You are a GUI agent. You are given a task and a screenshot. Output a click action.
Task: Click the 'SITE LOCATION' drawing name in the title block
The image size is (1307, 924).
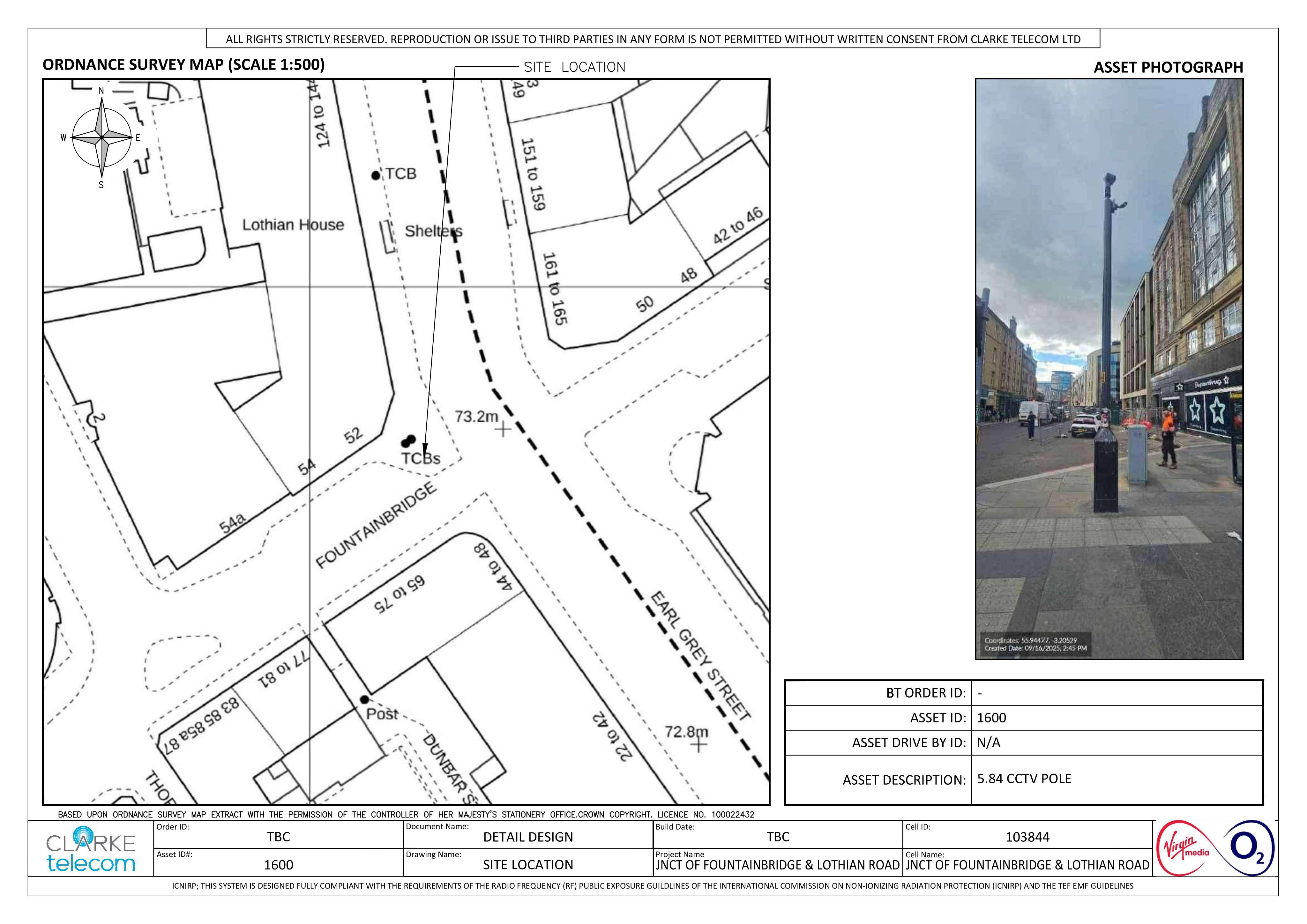pos(528,865)
